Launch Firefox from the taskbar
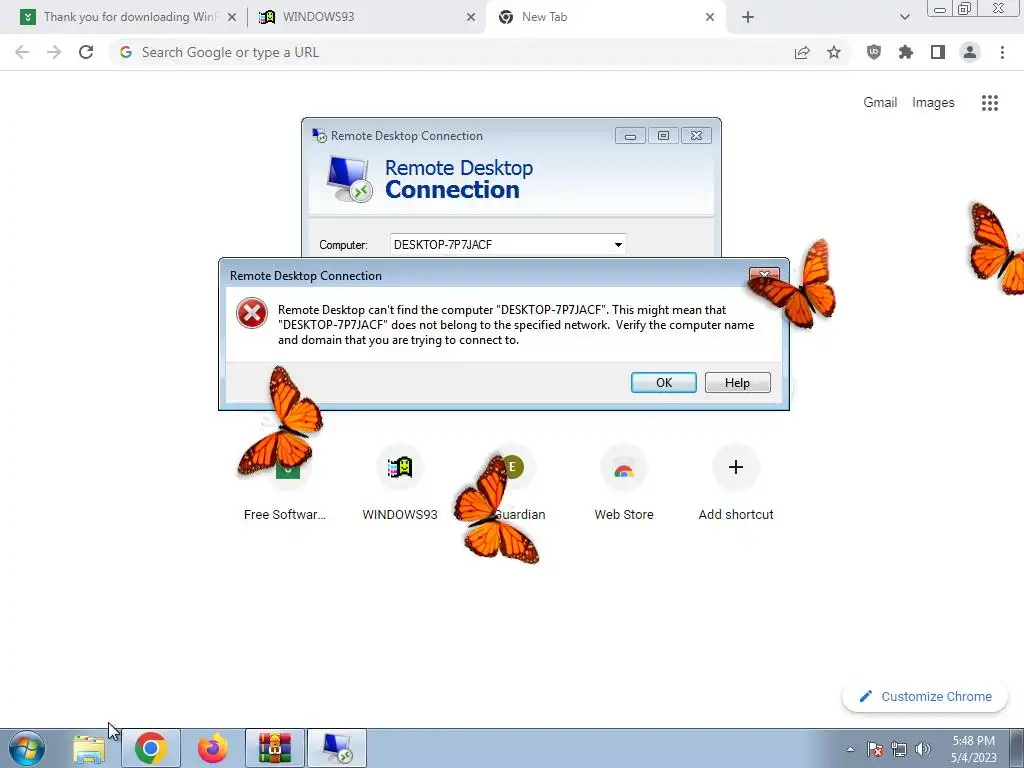This screenshot has height=768, width=1024. tap(213, 748)
